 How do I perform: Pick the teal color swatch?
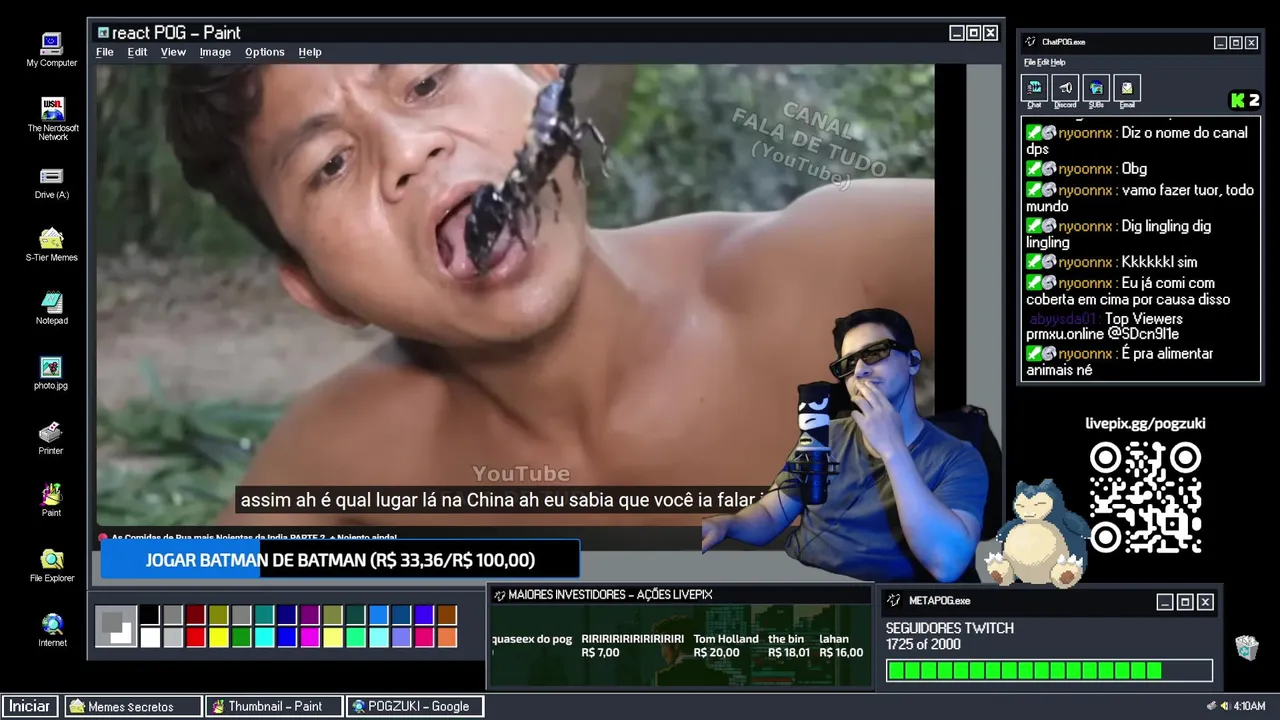point(264,615)
